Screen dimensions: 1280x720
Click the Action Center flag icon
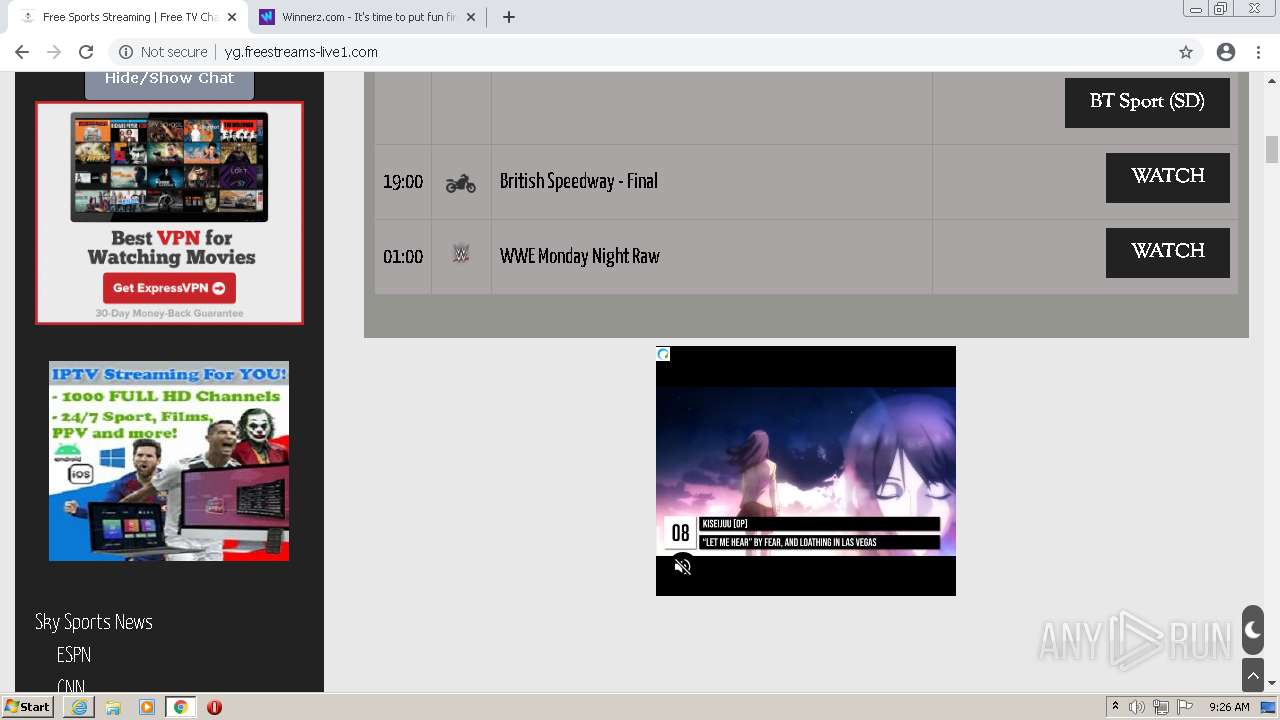(1184, 707)
